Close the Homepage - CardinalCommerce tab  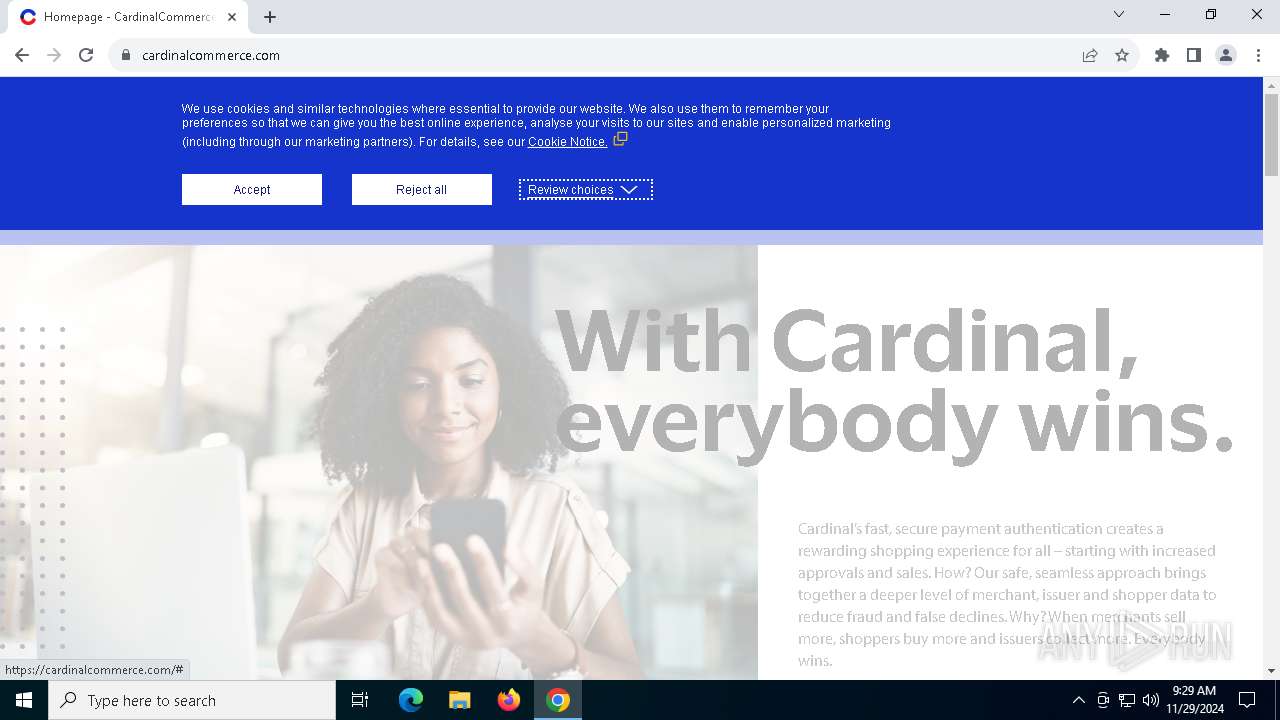(x=232, y=17)
